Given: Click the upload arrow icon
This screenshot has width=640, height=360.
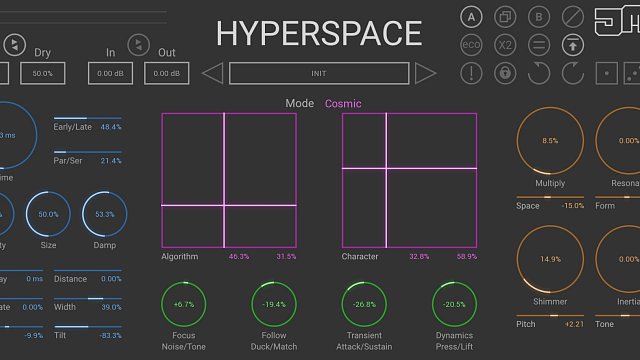Looking at the screenshot, I should 573,45.
